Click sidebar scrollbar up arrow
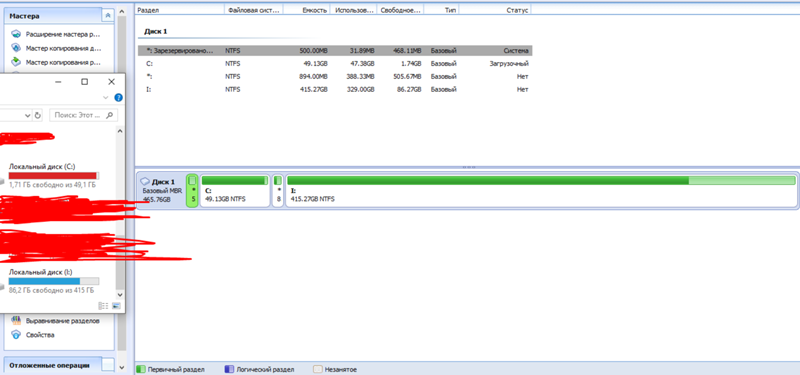Image resolution: width=800 pixels, height=375 pixels. (121, 11)
